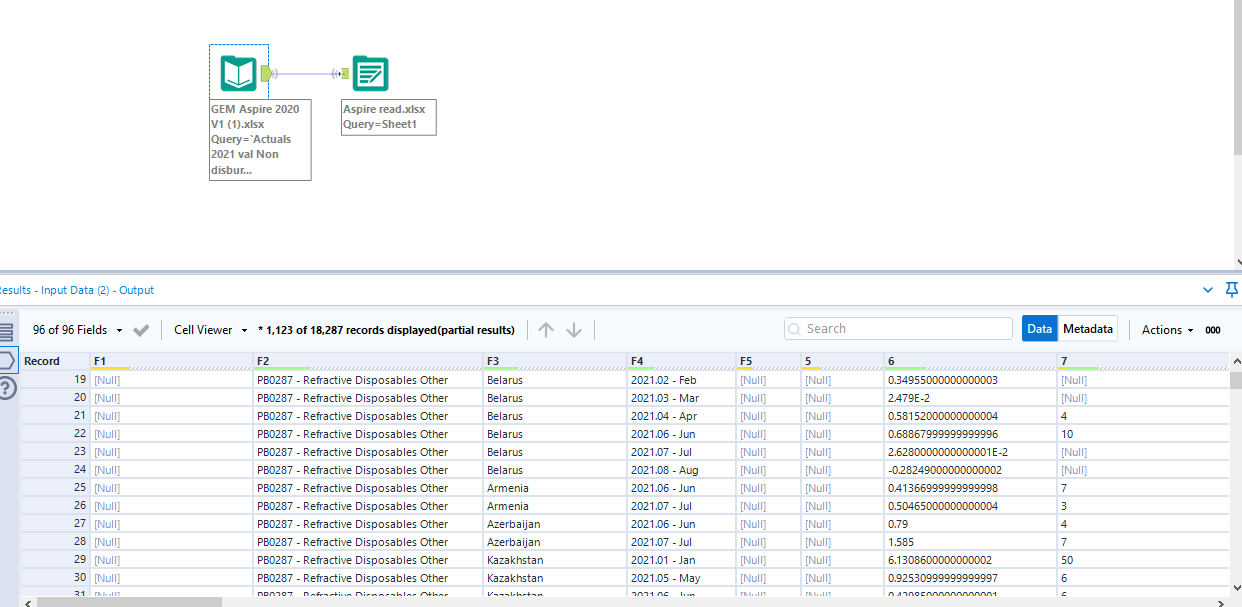1242x607 pixels.
Task: Click the vertical scrollbar of the results grid
Action: pyautogui.click(x=1236, y=381)
